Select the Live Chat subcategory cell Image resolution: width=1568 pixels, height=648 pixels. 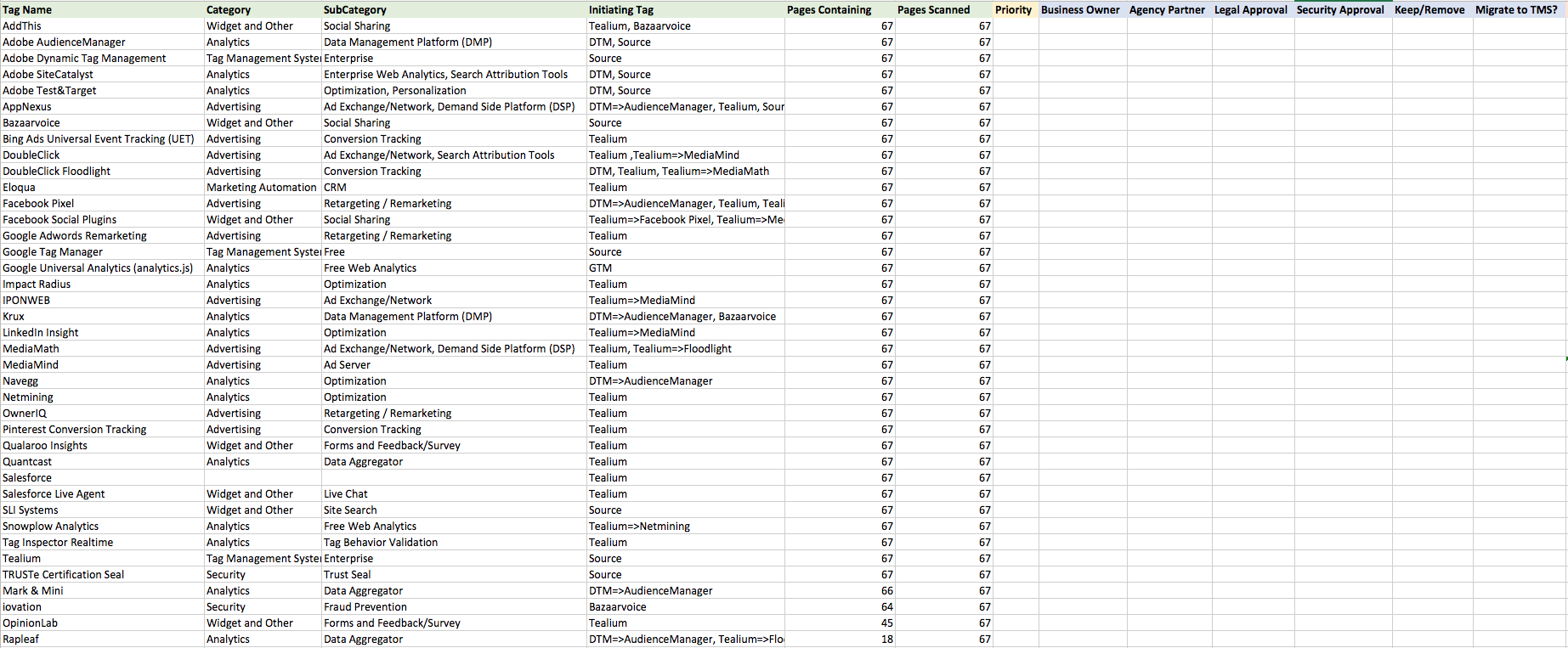454,493
